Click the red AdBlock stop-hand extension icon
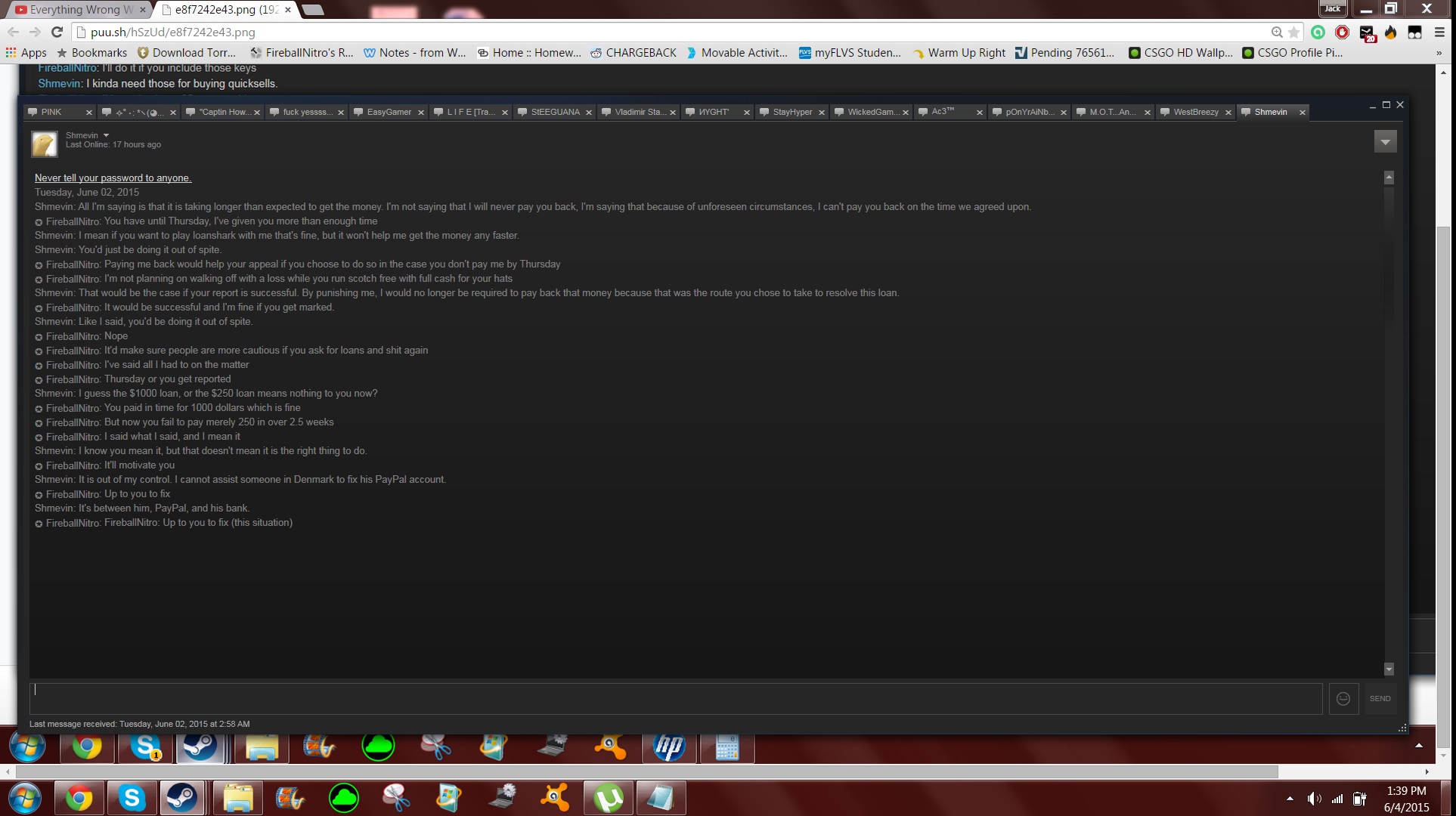Image resolution: width=1456 pixels, height=816 pixels. (x=1342, y=32)
